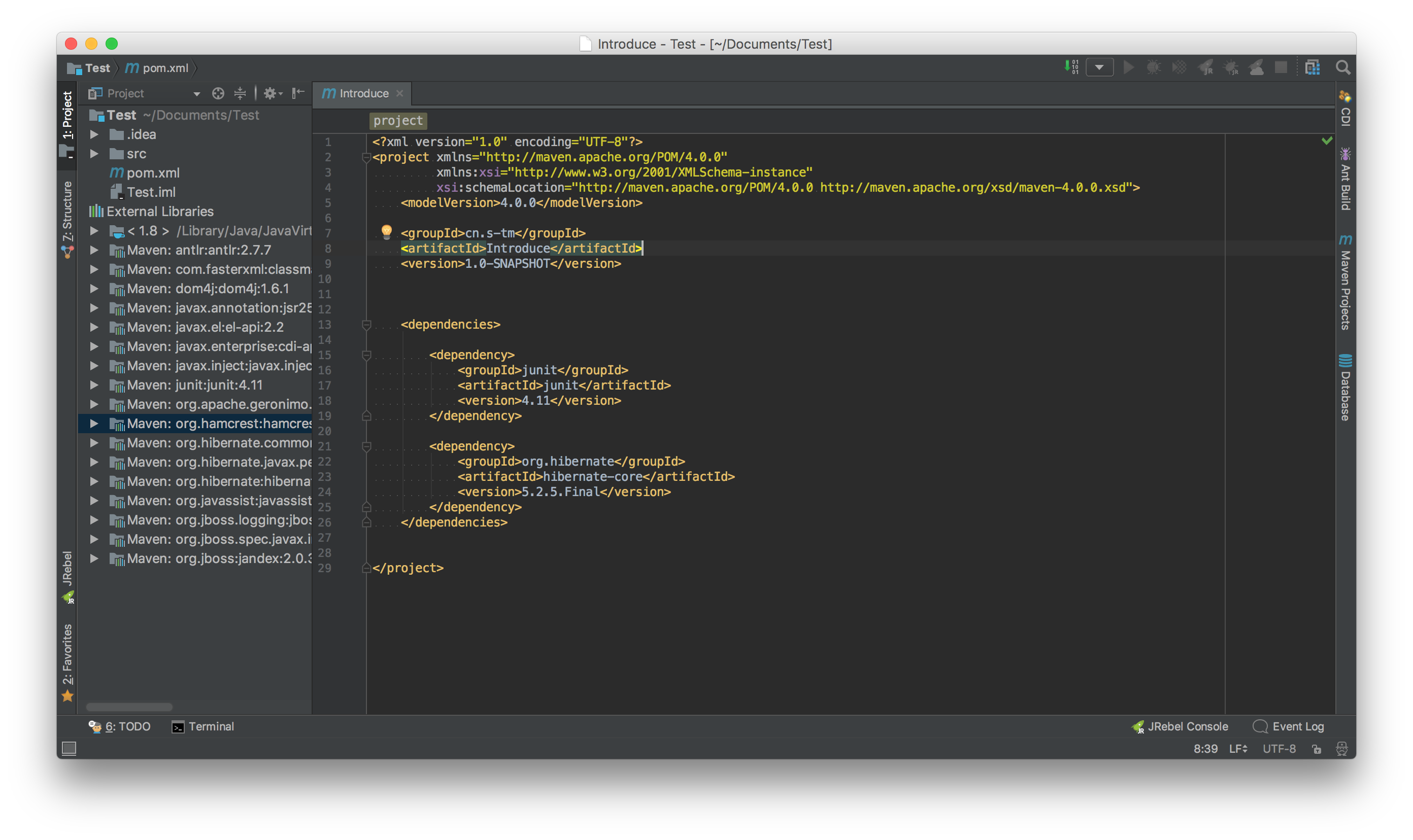Click the tool windows quick access icon
1413x840 pixels.
click(x=69, y=749)
